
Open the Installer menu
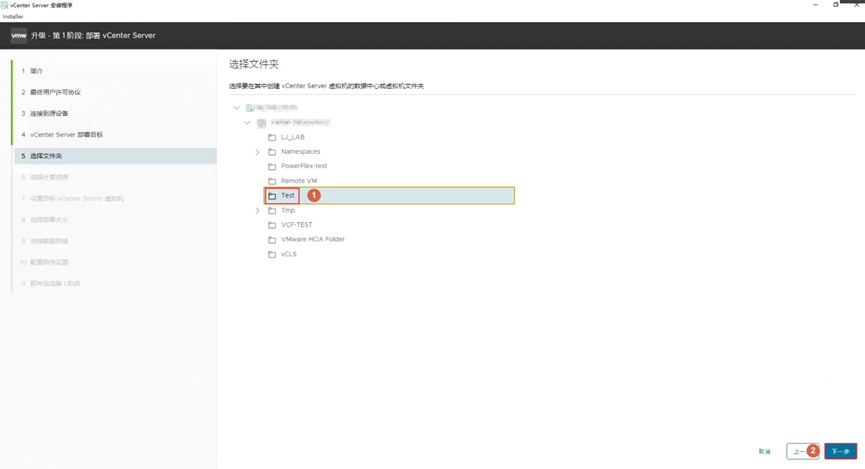point(13,17)
